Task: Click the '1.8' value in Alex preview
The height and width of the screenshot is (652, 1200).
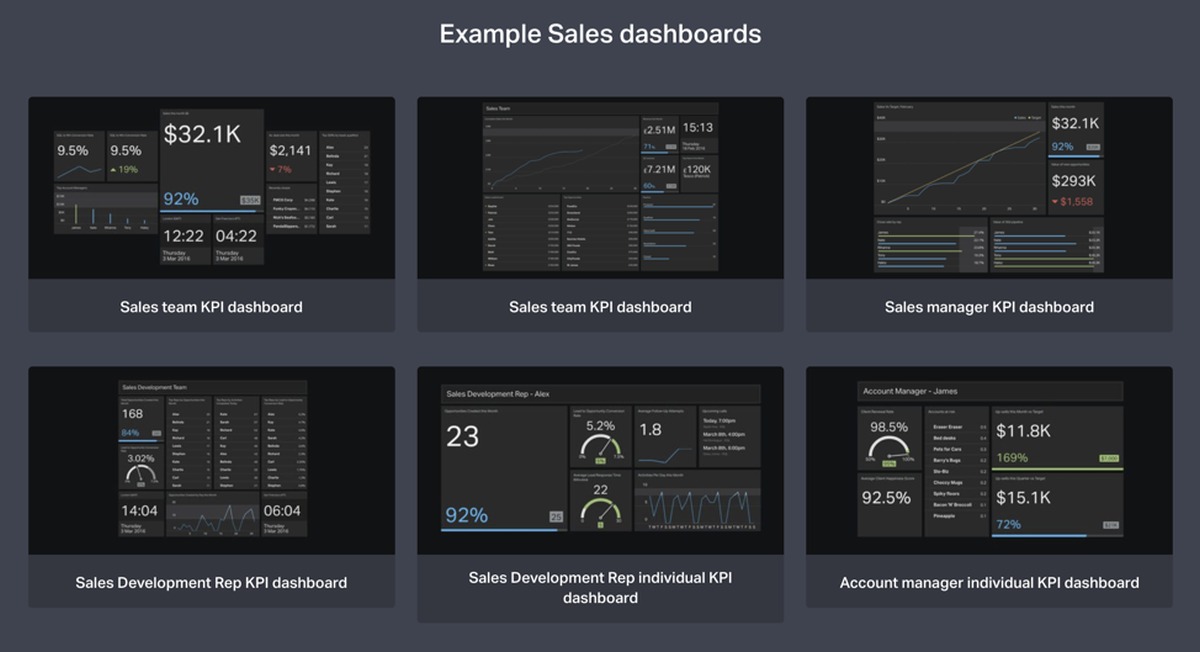Action: 650,430
